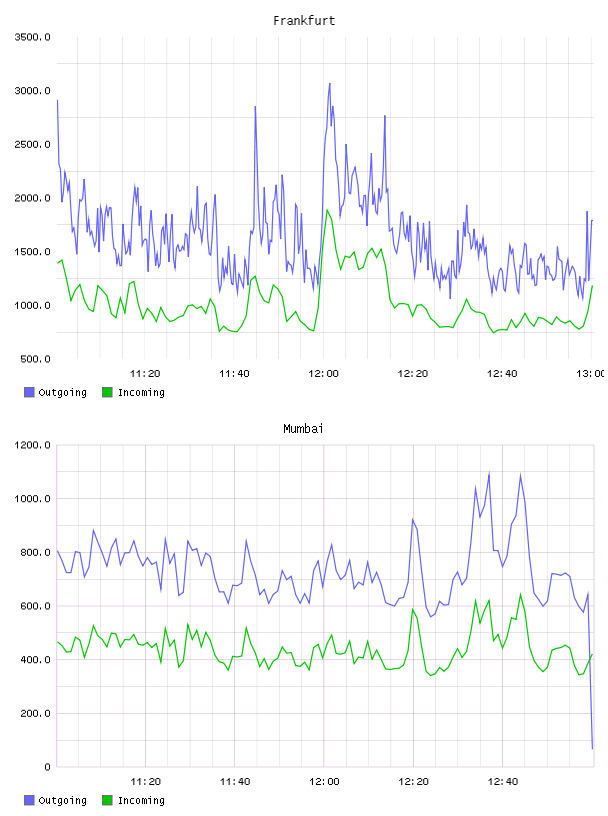
Task: Click the 800.0 label on the Mumbai y-axis
Action: 35,552
